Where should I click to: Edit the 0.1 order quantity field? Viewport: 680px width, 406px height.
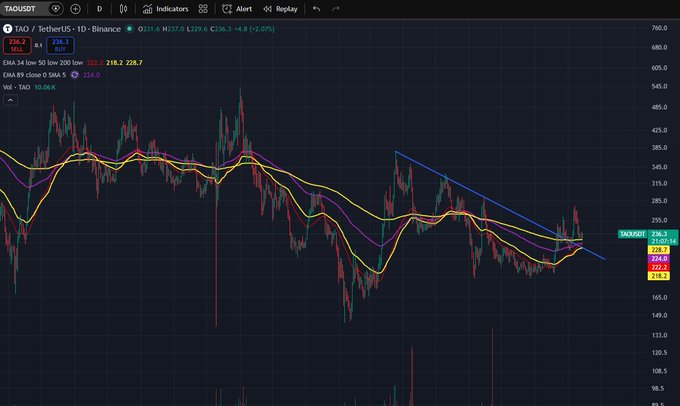pyautogui.click(x=39, y=45)
